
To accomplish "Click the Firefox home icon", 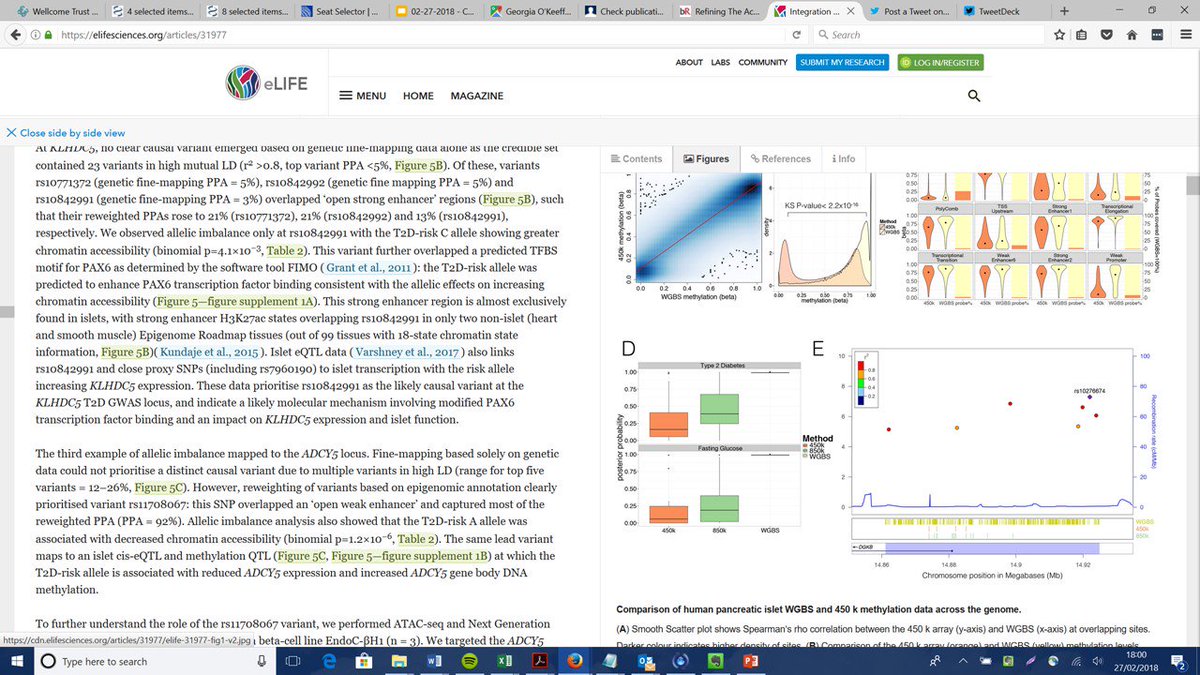I will point(1132,34).
